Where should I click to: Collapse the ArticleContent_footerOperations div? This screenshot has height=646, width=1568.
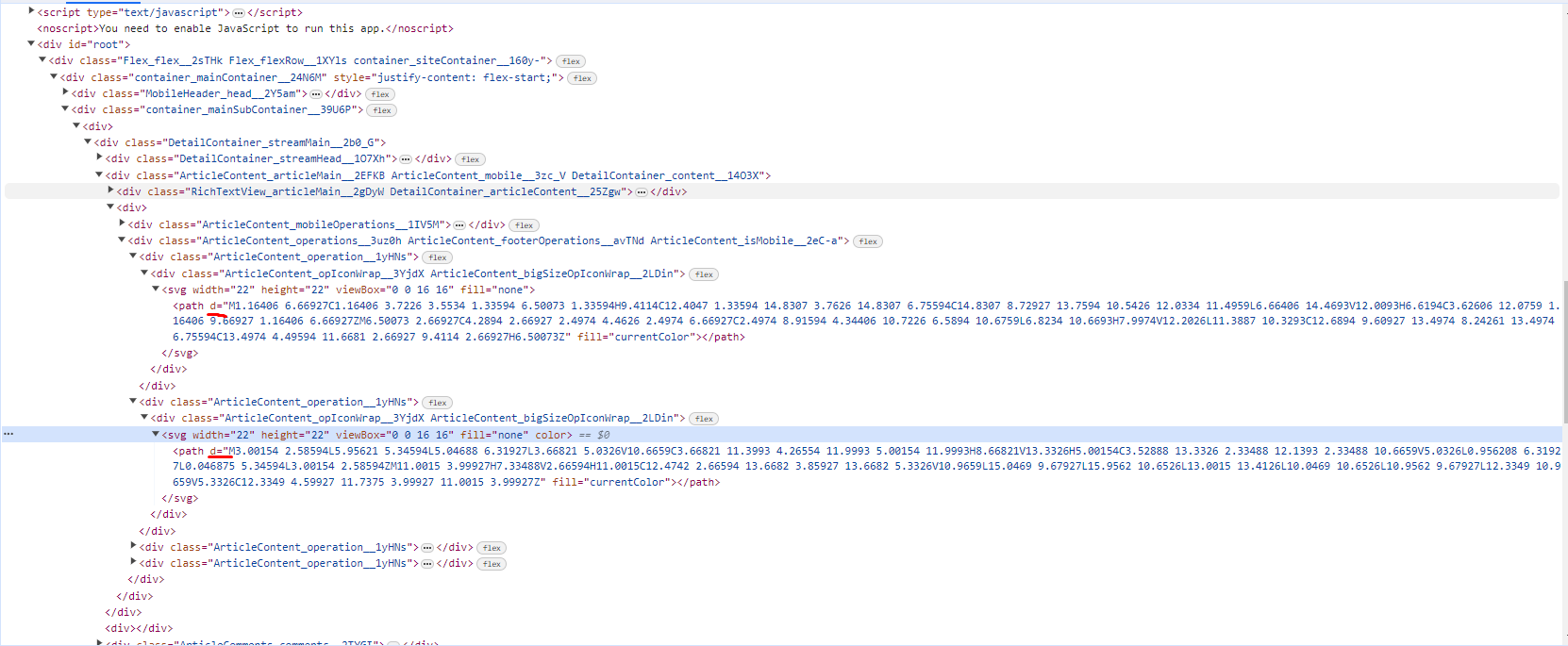122,240
